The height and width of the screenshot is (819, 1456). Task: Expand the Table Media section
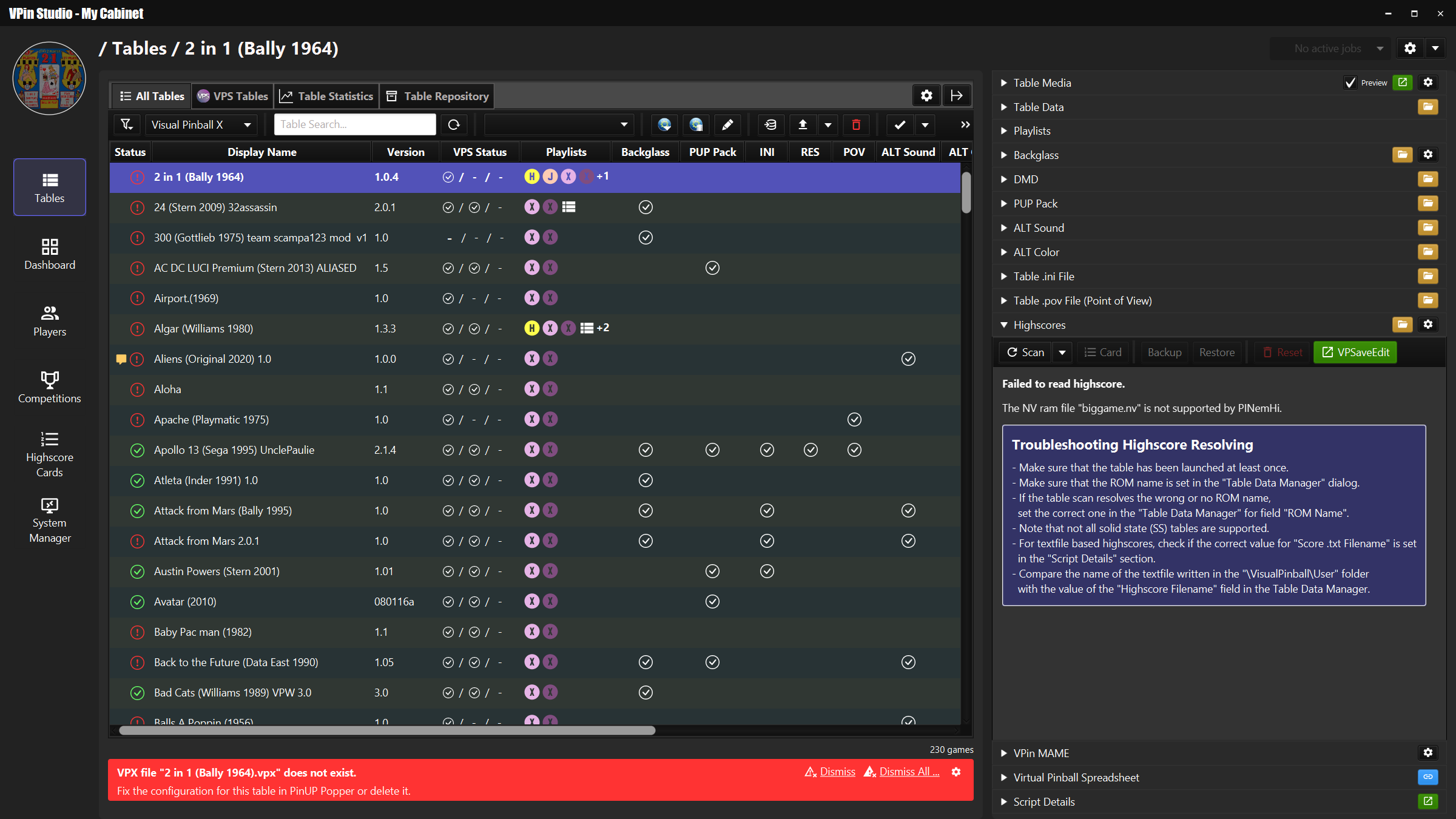[1004, 83]
